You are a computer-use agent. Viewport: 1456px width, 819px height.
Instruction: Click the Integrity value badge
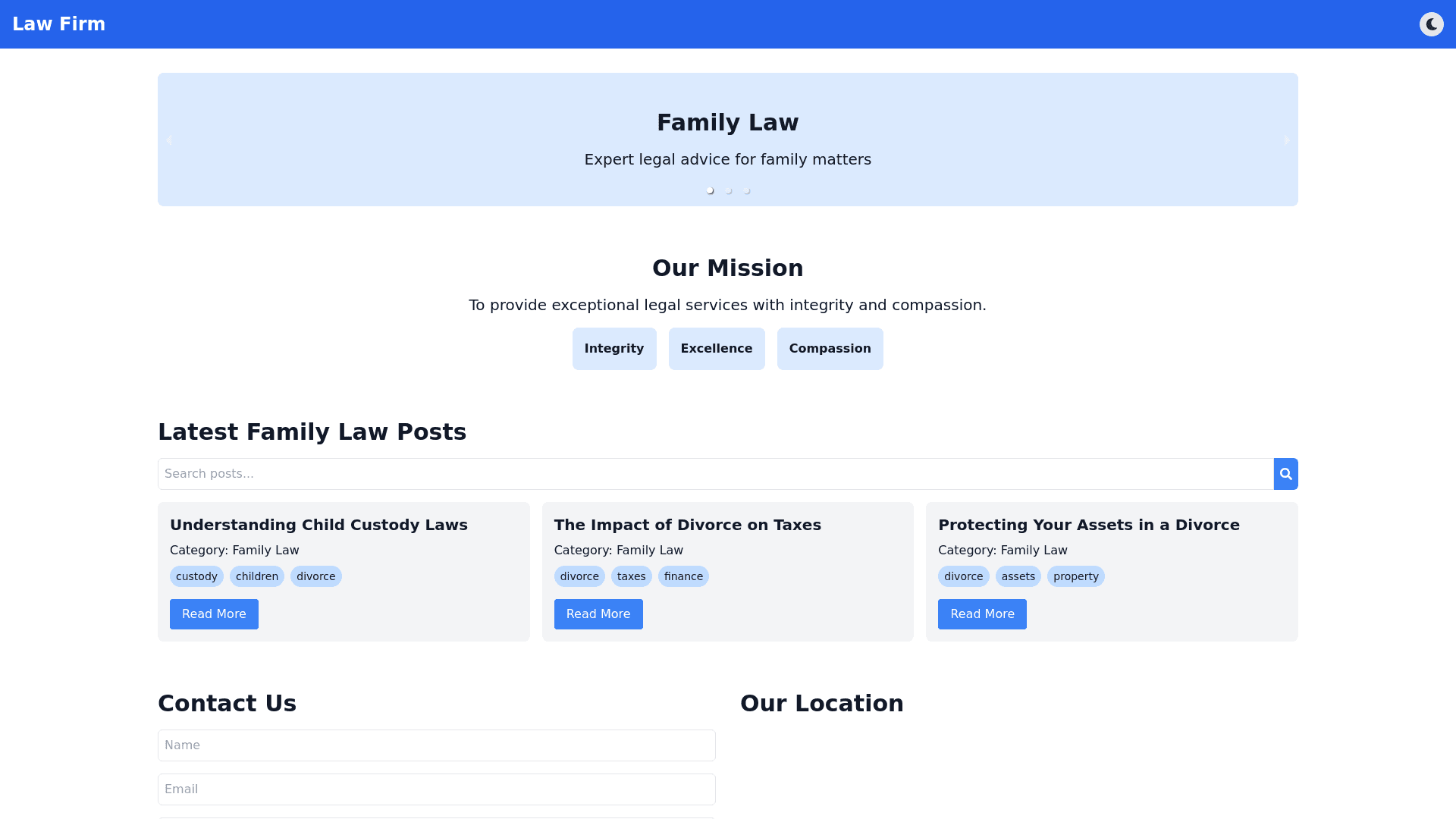tap(613, 349)
